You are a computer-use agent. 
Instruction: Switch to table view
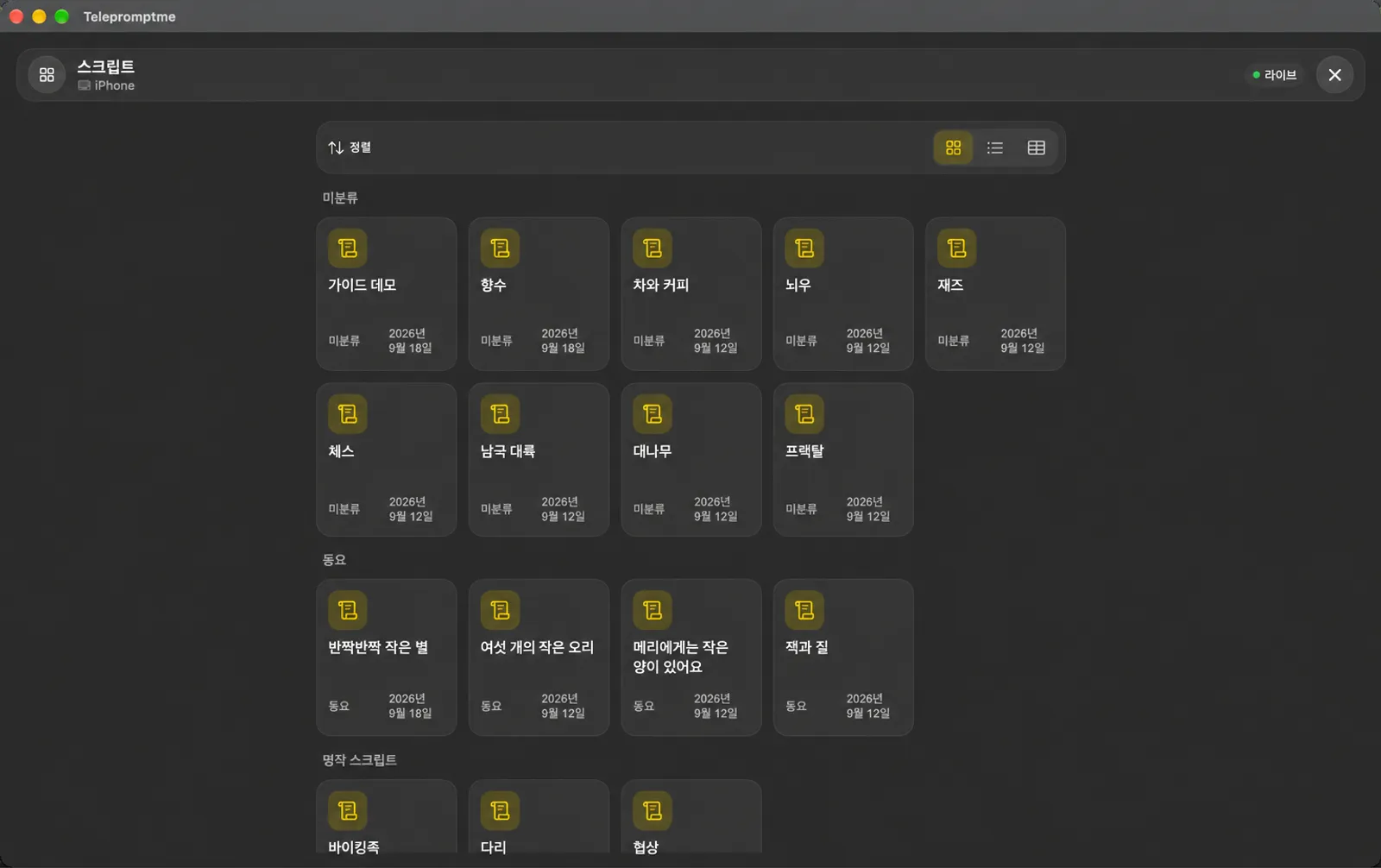tap(1036, 148)
